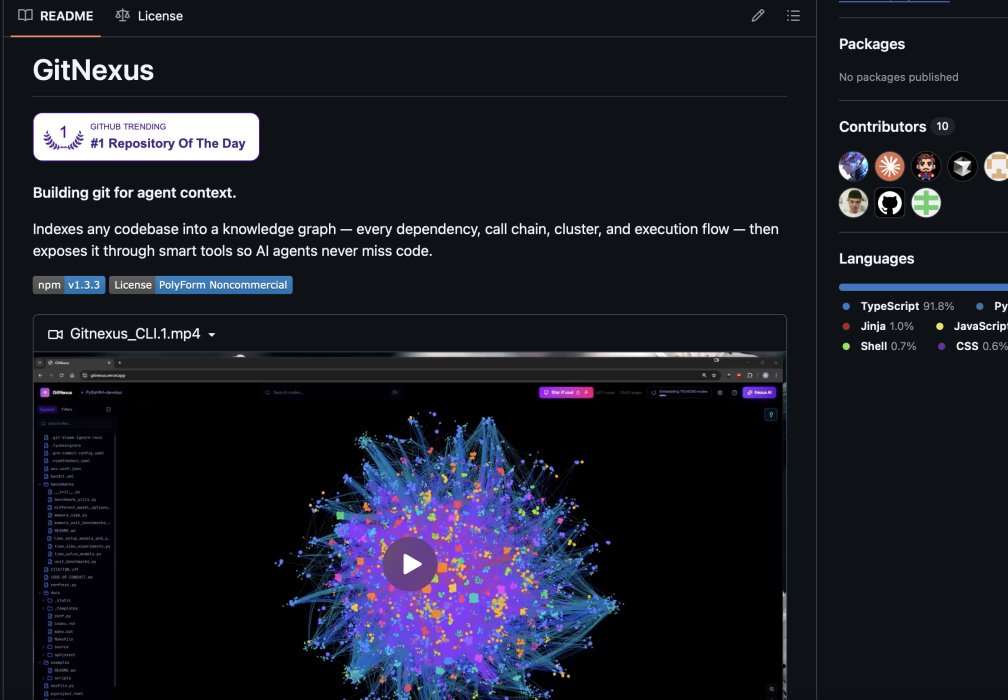Open the green identicon contributor avatar

(926, 202)
